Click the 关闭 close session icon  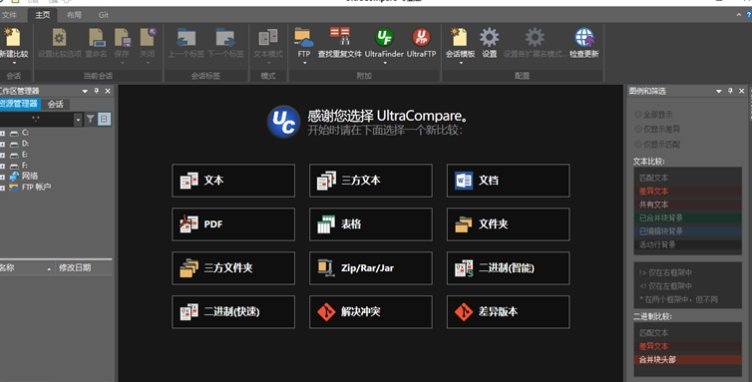148,37
